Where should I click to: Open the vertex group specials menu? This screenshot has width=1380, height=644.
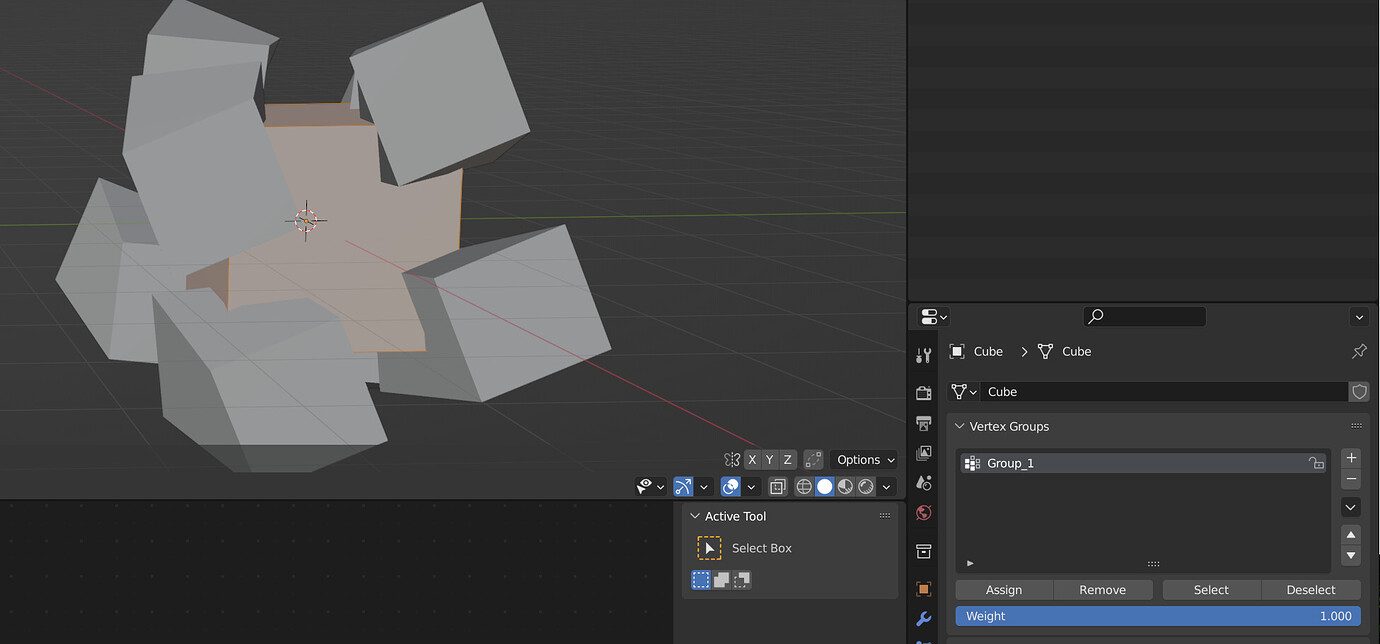click(x=1350, y=507)
